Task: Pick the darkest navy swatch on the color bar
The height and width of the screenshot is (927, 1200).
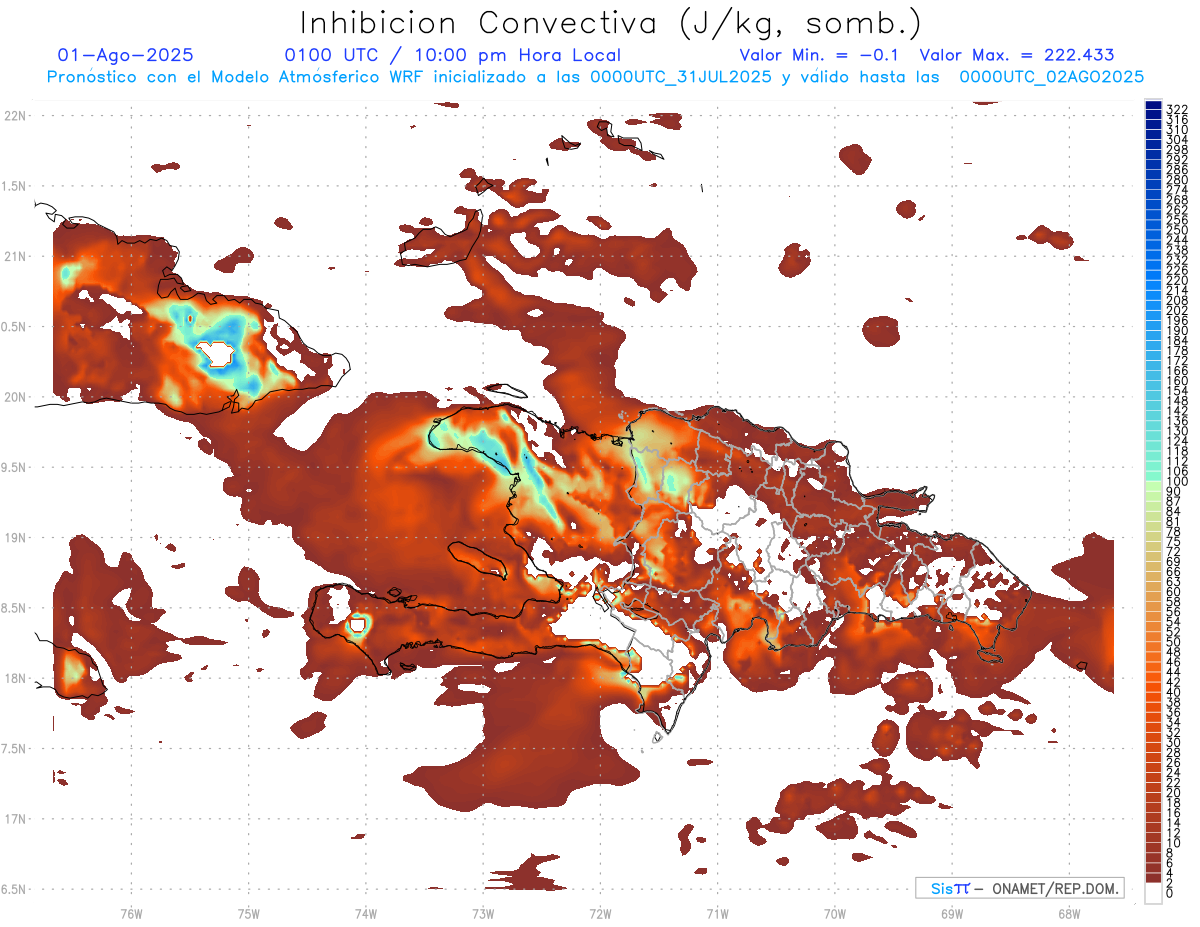Action: point(1153,105)
